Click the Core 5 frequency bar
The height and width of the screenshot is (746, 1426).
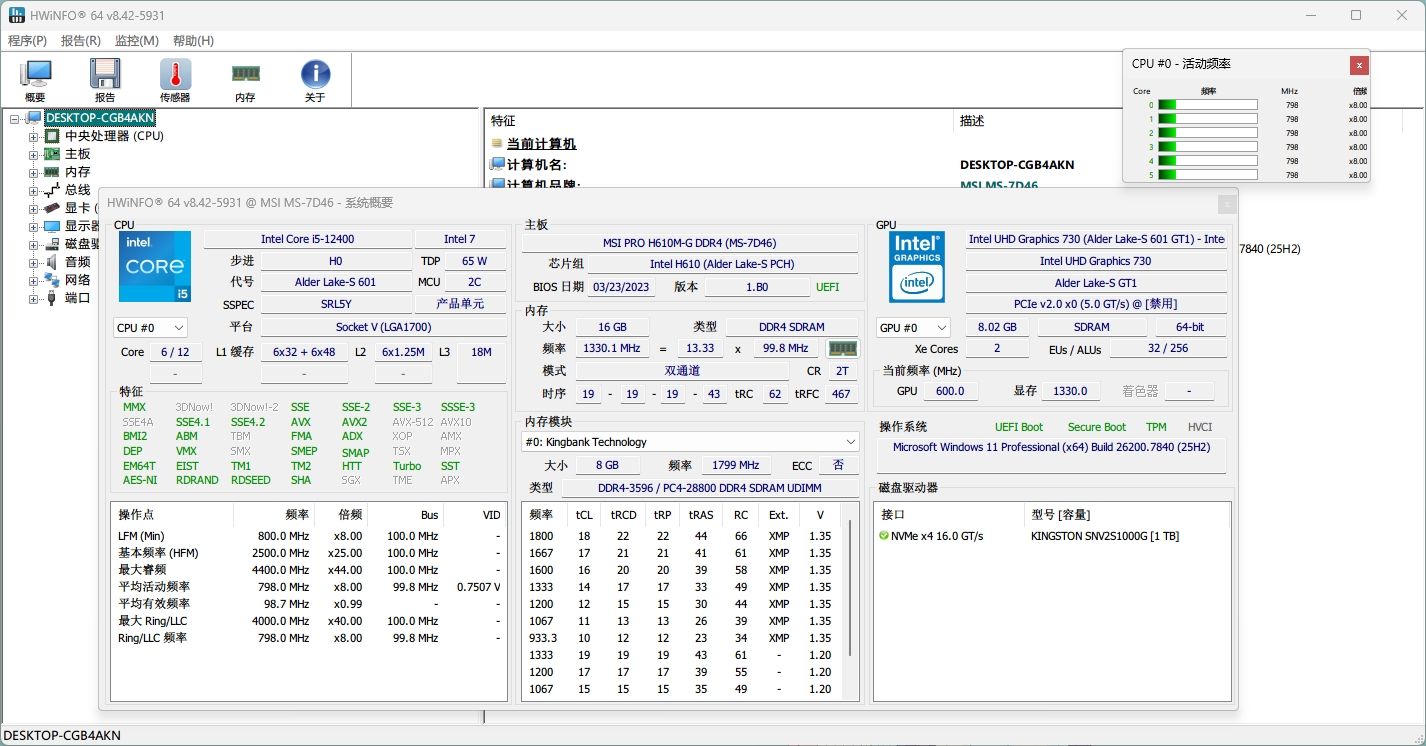[x=1208, y=175]
